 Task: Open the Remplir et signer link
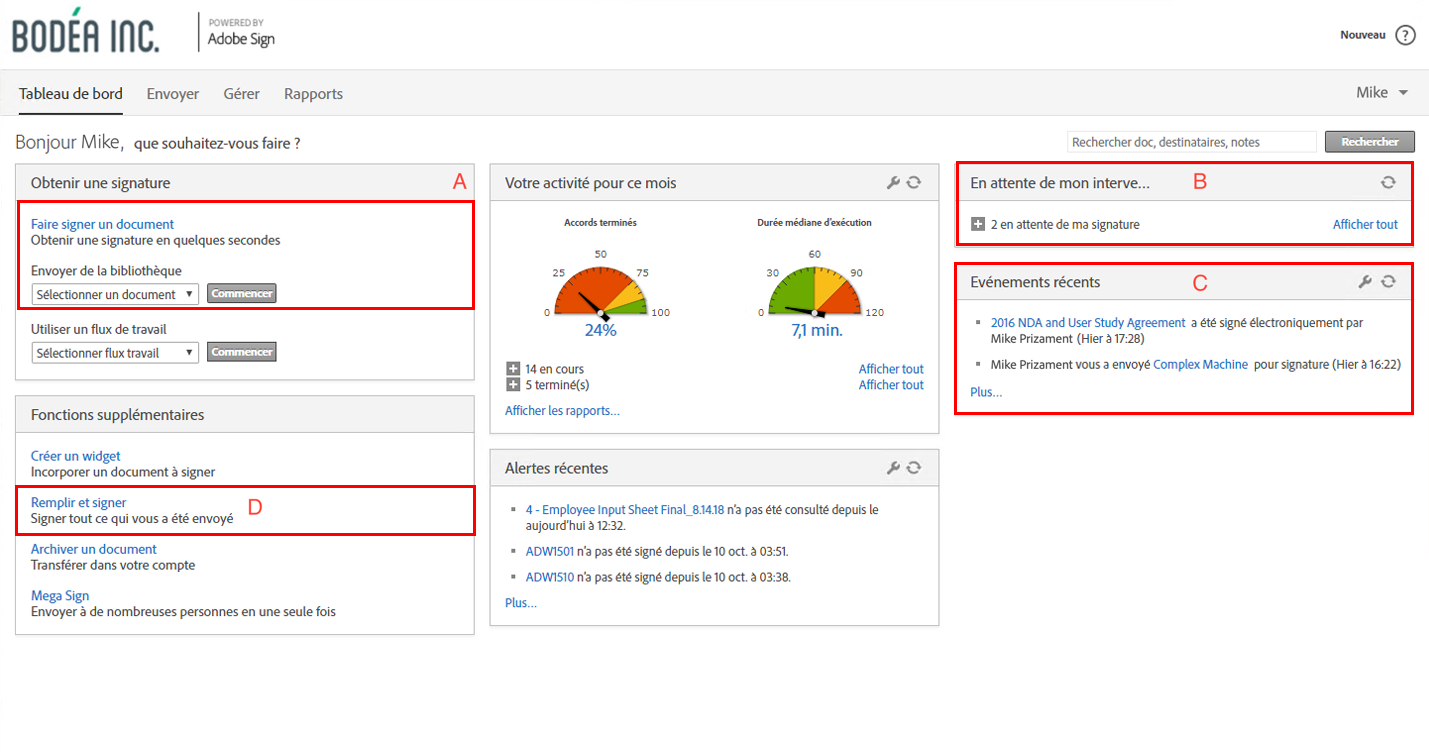click(78, 502)
